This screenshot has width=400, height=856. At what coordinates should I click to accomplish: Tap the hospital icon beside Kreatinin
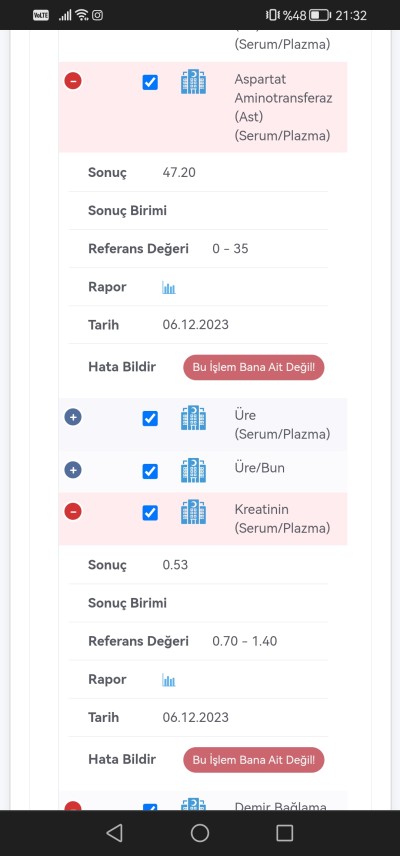[x=193, y=512]
